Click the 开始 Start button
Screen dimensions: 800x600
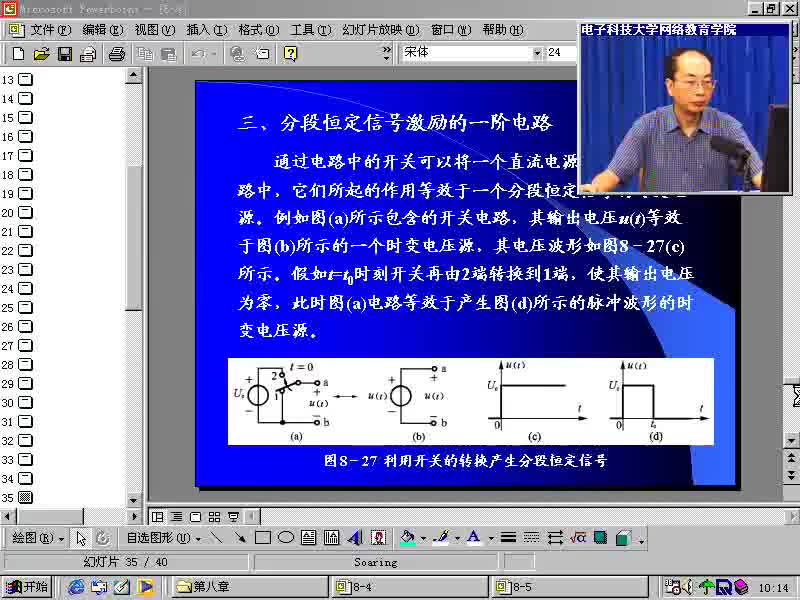pos(27,587)
